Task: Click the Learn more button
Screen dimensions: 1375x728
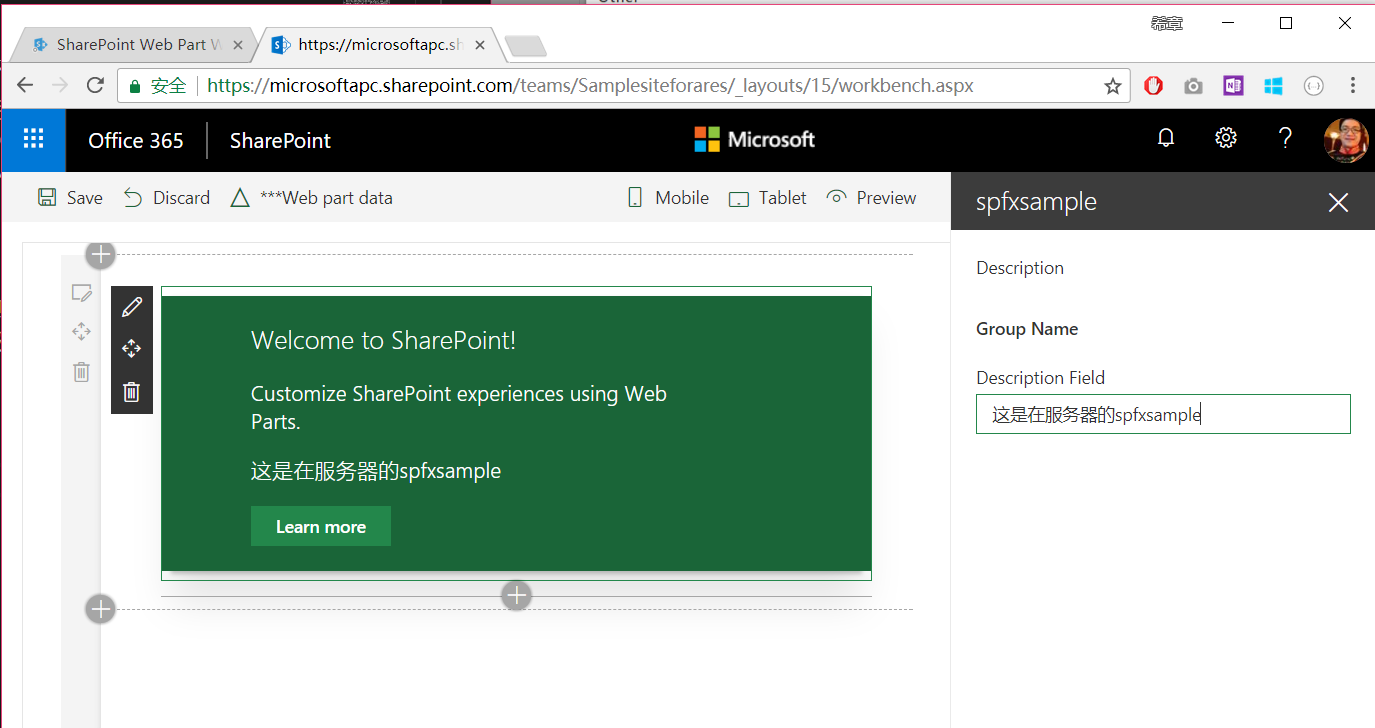Action: coord(320,526)
